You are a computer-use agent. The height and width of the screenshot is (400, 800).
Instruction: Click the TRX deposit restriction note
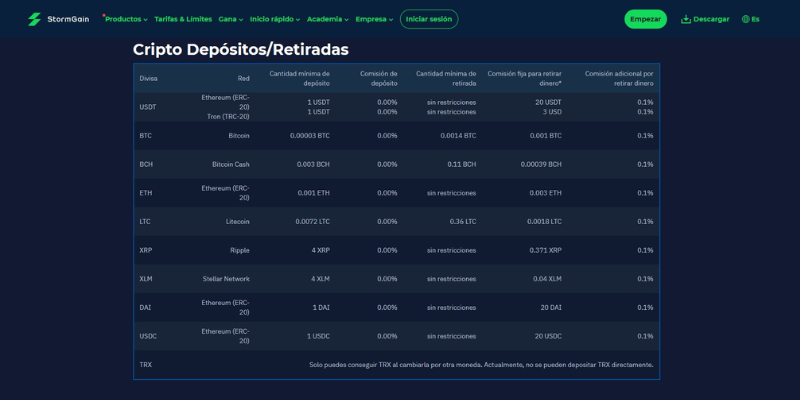pyautogui.click(x=481, y=365)
